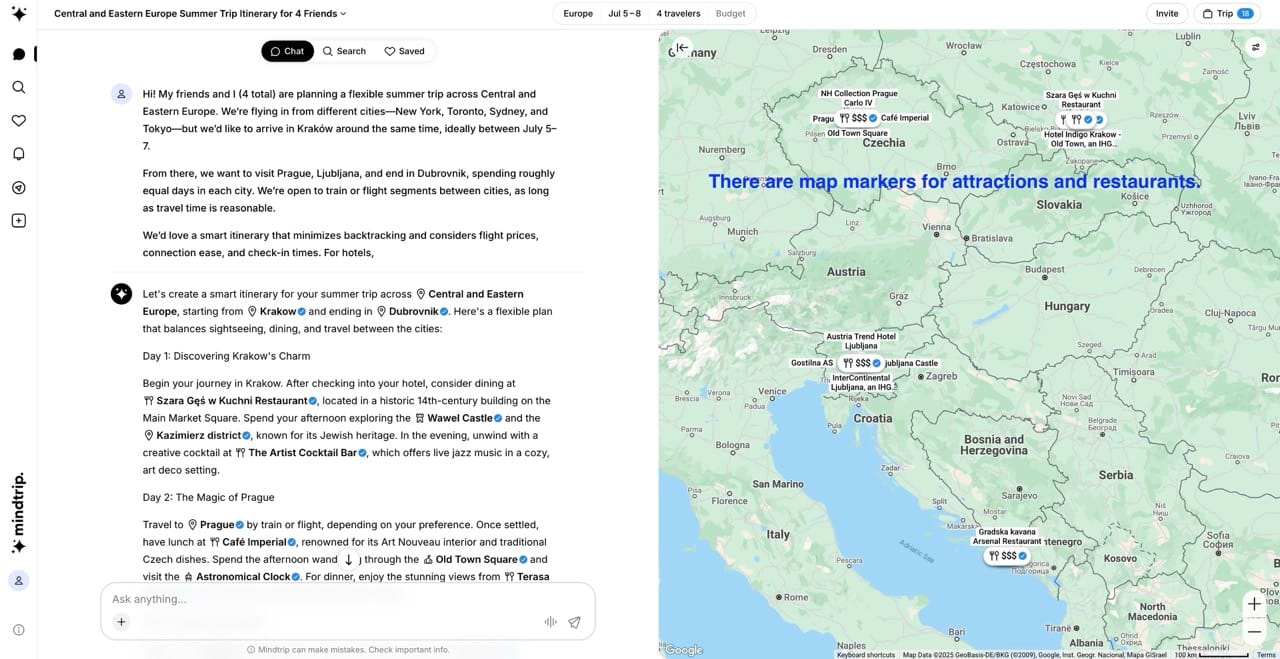Open the search icon in the sidebar
The height and width of the screenshot is (659, 1280).
pyautogui.click(x=18, y=87)
